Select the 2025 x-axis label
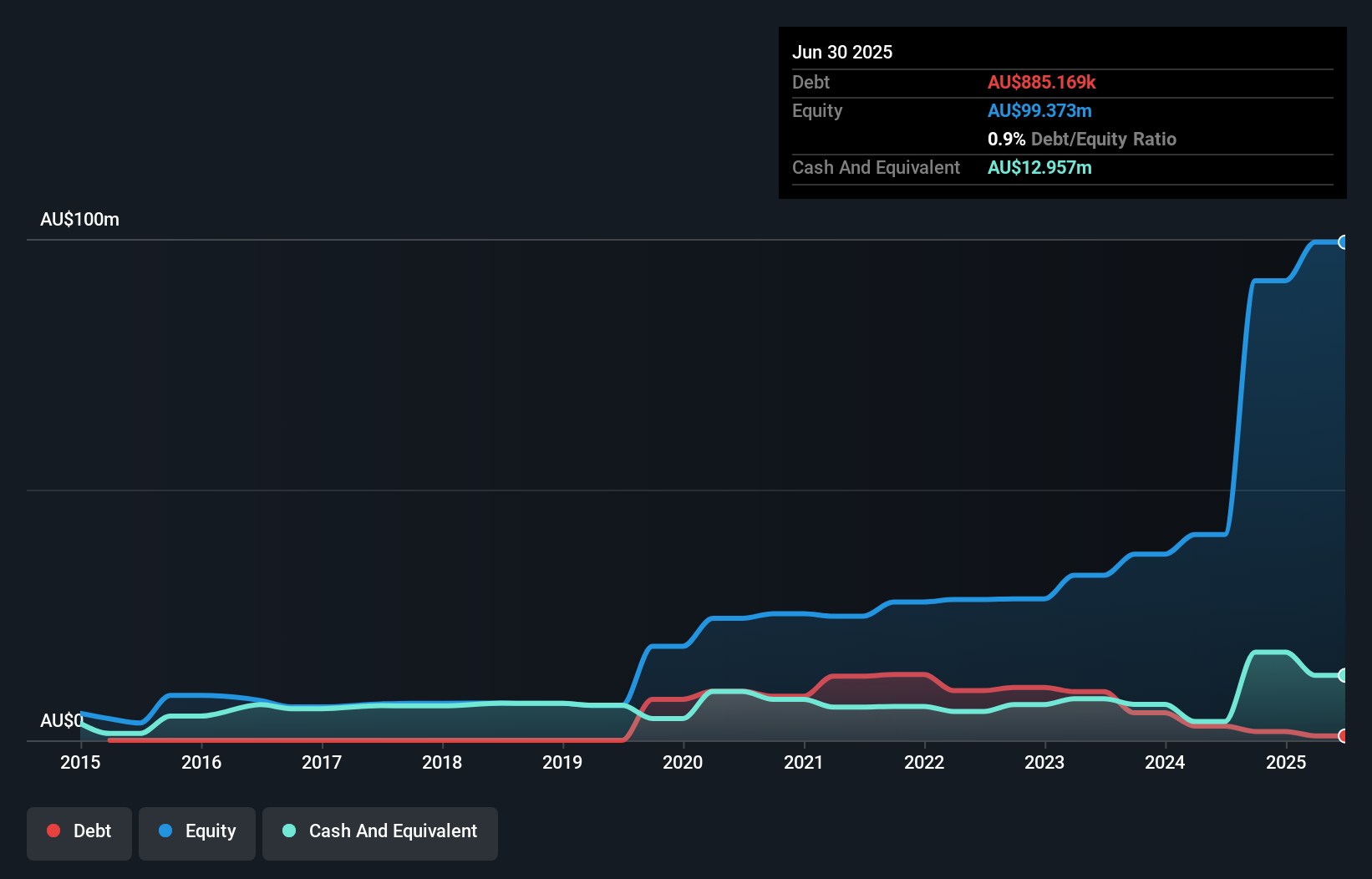The width and height of the screenshot is (1372, 879). point(1286,762)
